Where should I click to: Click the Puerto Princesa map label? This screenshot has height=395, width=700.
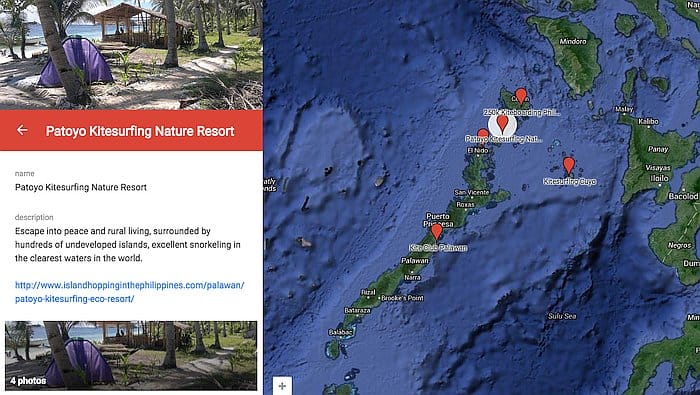click(x=438, y=220)
